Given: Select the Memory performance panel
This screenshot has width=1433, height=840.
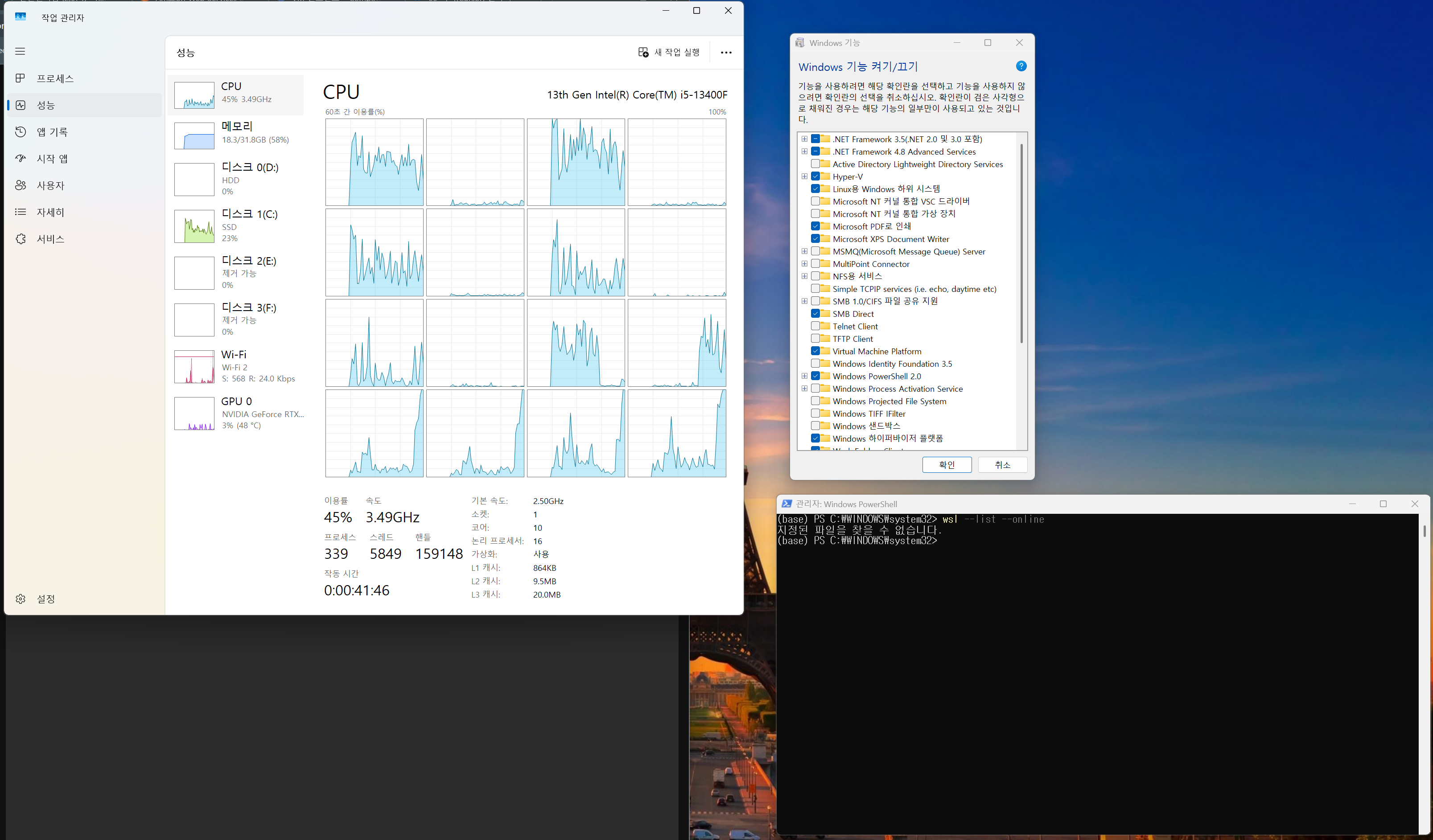Looking at the screenshot, I should [236, 132].
